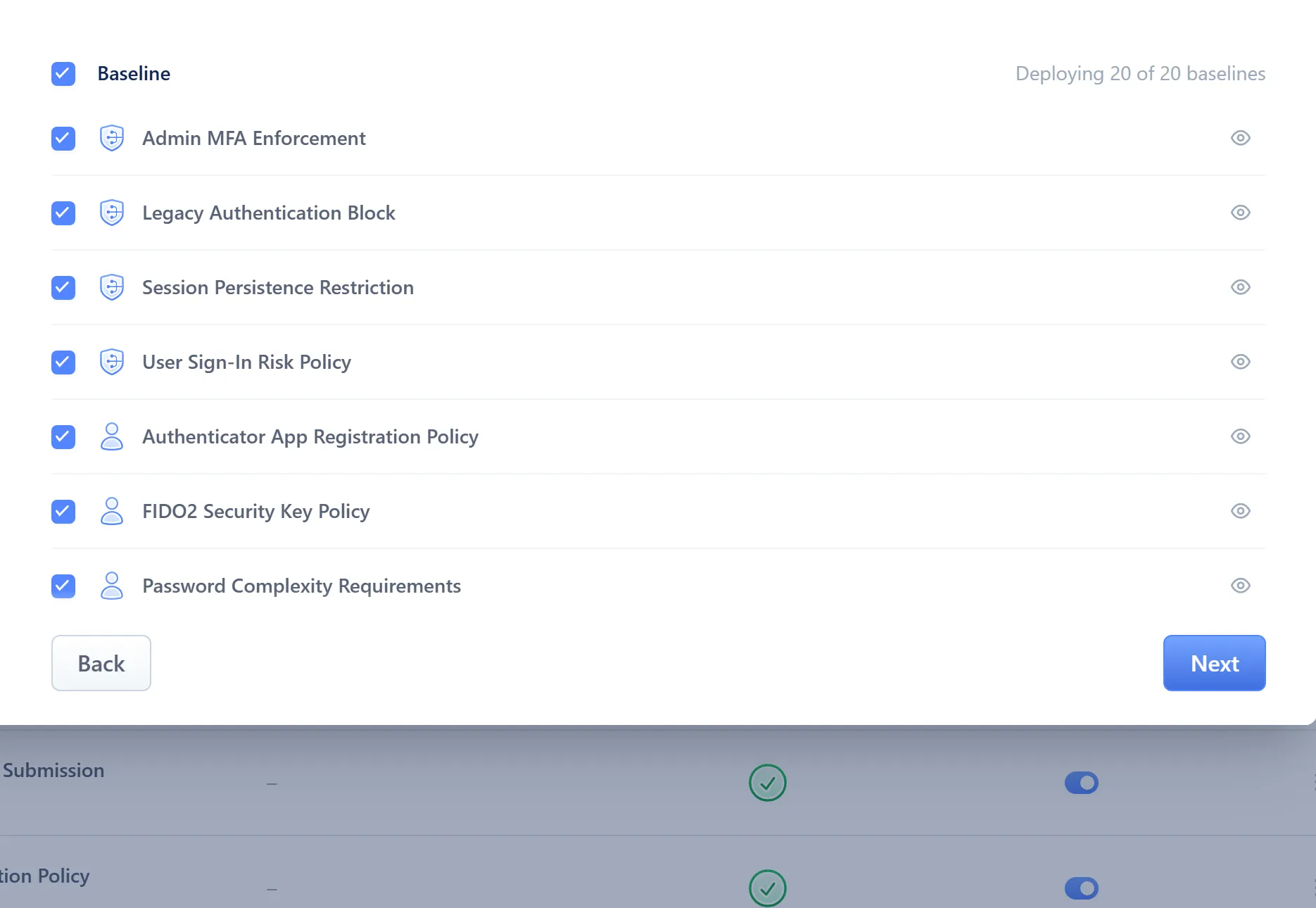Preview User Sign-In Risk Policy eye icon
Viewport: 1316px width, 908px height.
click(1241, 362)
